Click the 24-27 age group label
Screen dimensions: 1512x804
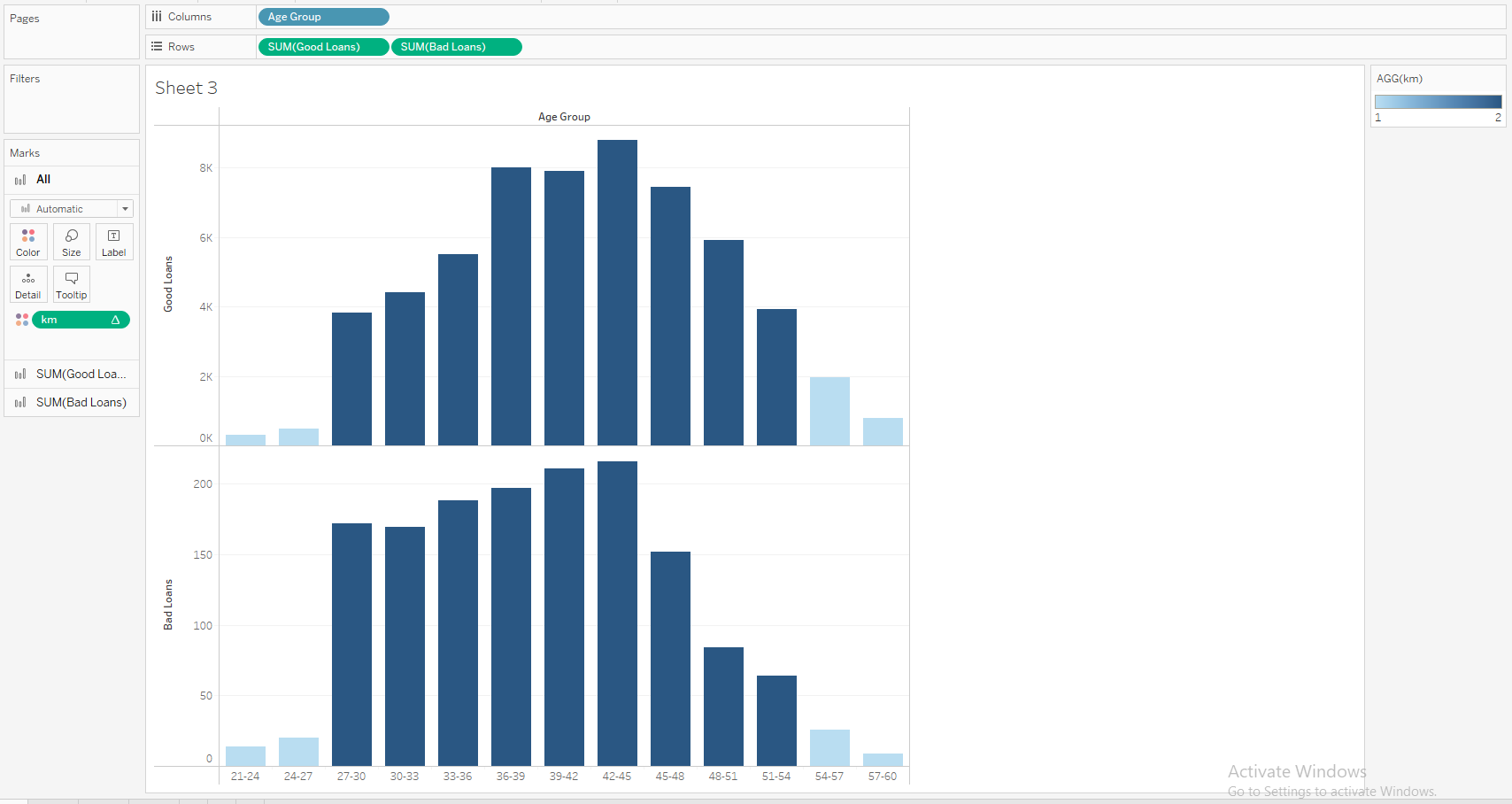coord(298,777)
